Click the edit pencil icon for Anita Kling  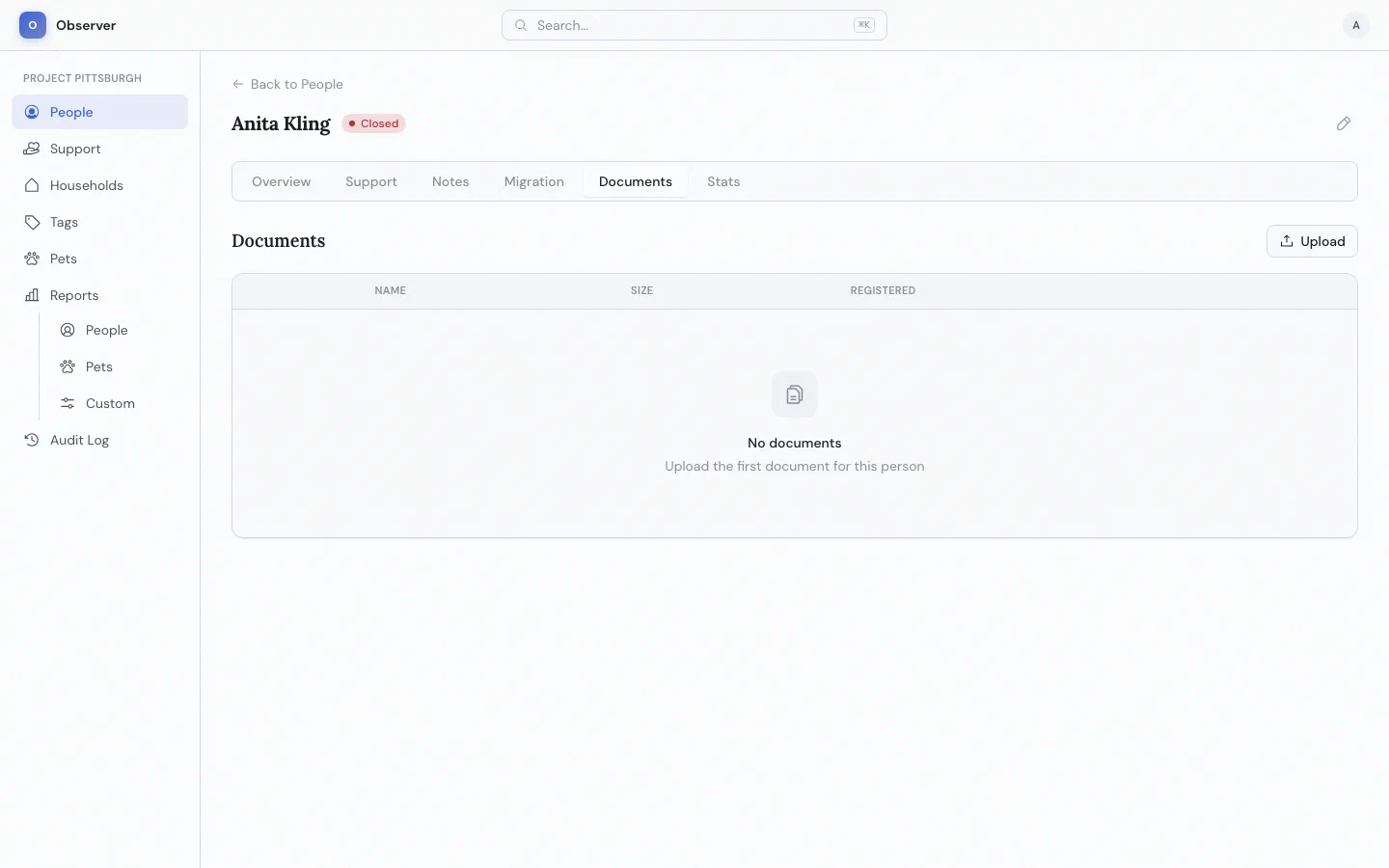pos(1344,123)
